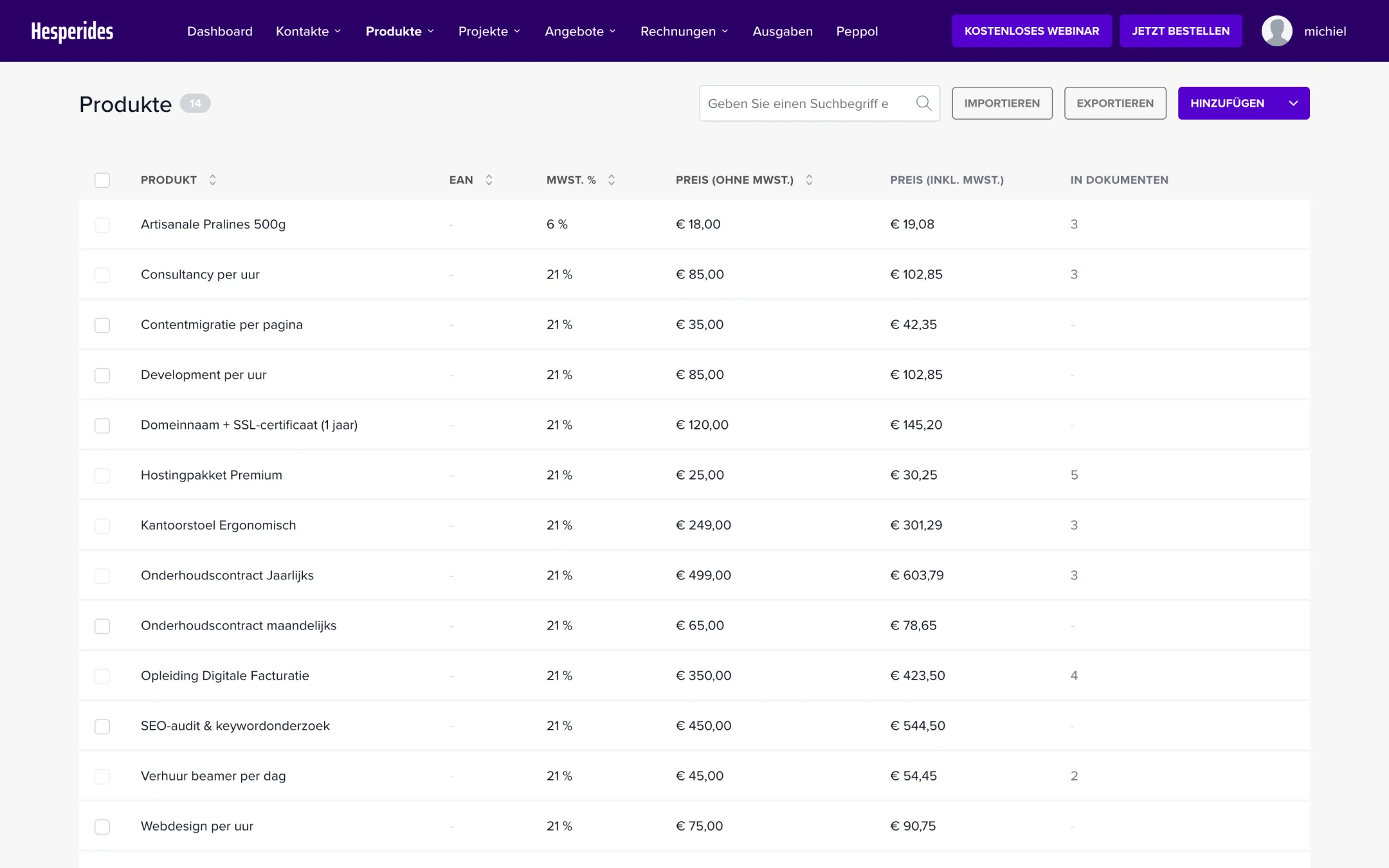1389x868 pixels.
Task: Open the michiel profile avatar
Action: 1276,31
